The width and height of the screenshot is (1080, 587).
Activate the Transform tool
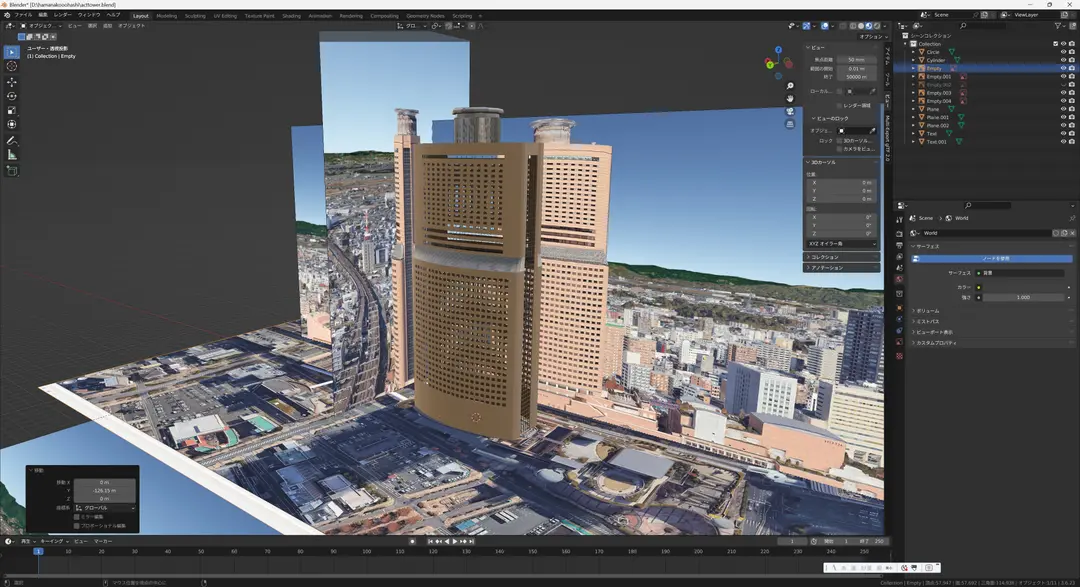pyautogui.click(x=12, y=125)
